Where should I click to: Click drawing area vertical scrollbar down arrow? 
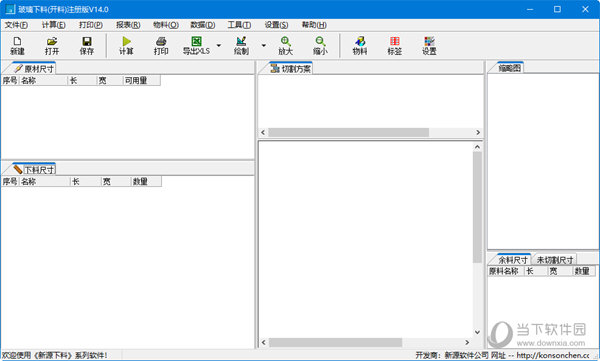tap(477, 332)
